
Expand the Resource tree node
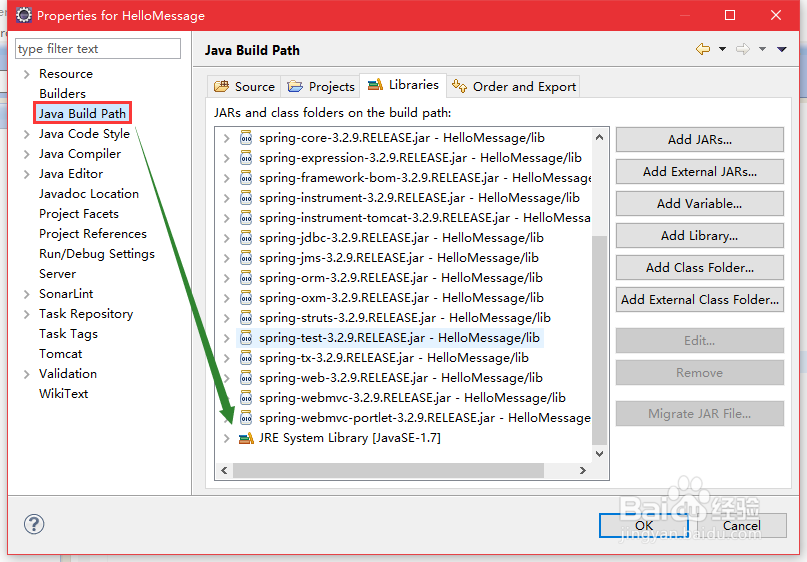click(x=26, y=75)
